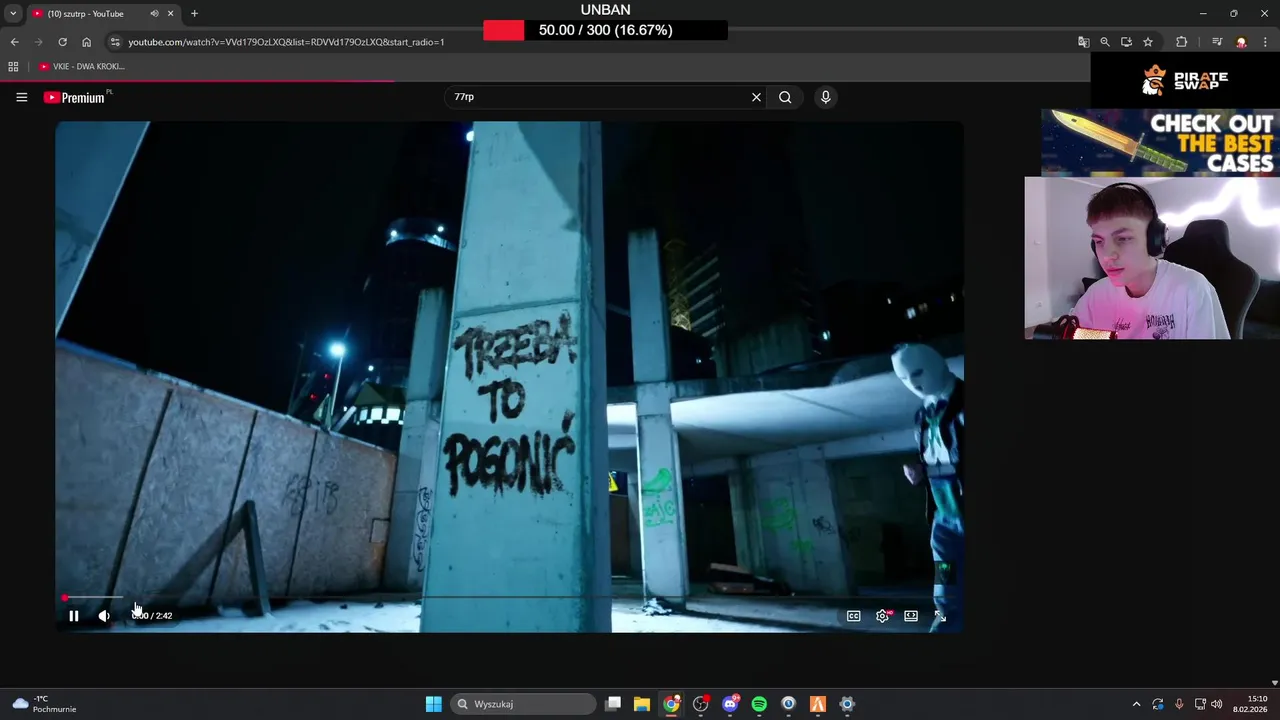Run the search with magnifier button

click(x=785, y=97)
